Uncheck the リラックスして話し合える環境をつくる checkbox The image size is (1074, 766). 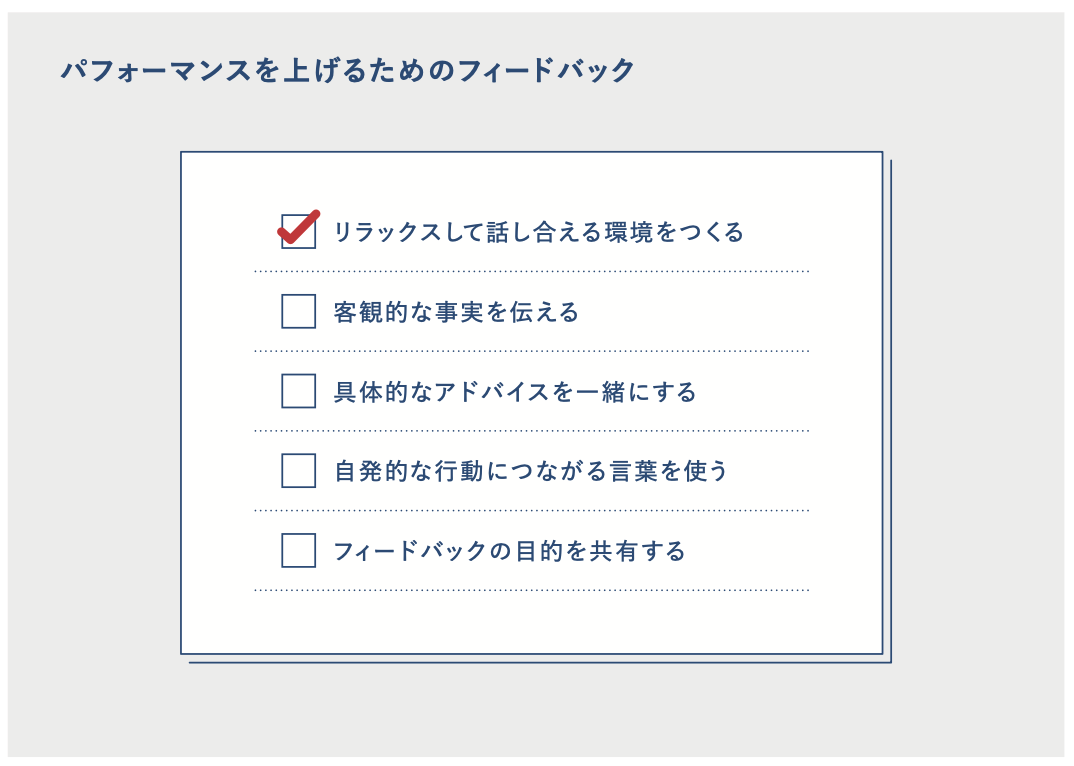[x=299, y=232]
